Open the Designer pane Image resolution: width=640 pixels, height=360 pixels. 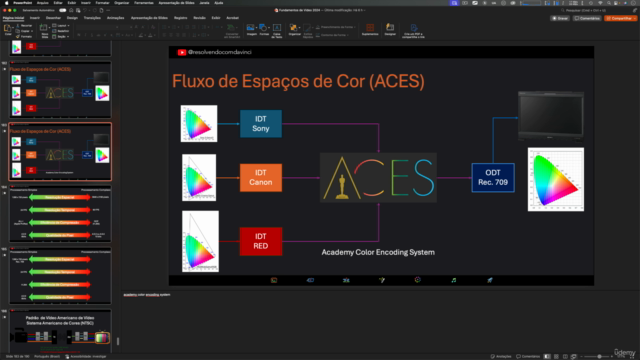[x=390, y=29]
